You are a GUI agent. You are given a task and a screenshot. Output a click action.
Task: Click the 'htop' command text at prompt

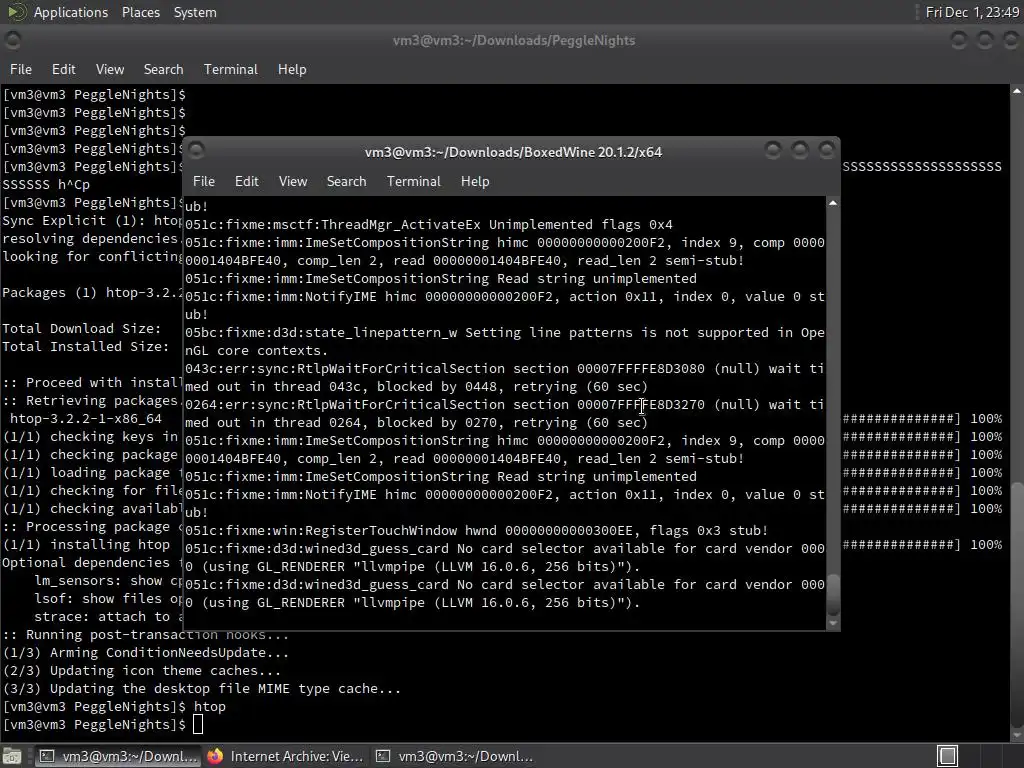point(210,707)
